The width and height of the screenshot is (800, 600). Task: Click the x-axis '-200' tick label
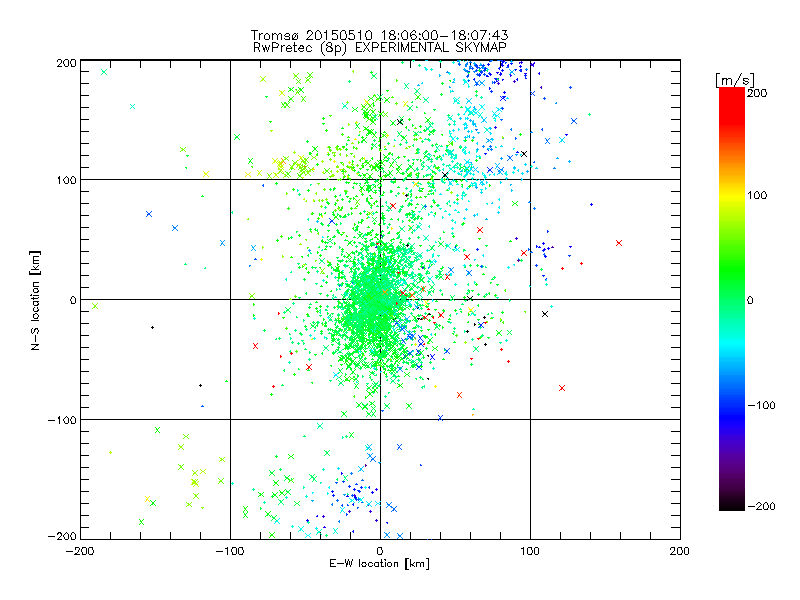click(80, 551)
